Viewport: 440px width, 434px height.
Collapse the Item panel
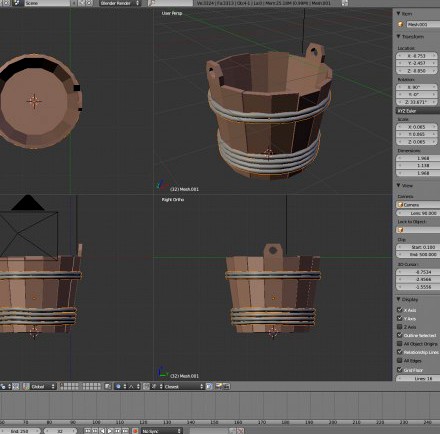pyautogui.click(x=398, y=14)
